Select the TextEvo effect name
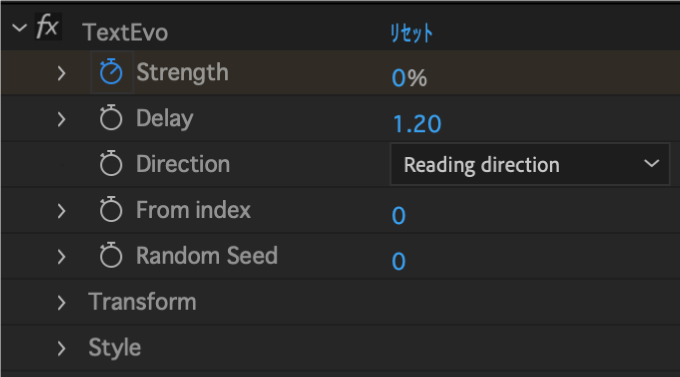The image size is (680, 377). [x=125, y=33]
